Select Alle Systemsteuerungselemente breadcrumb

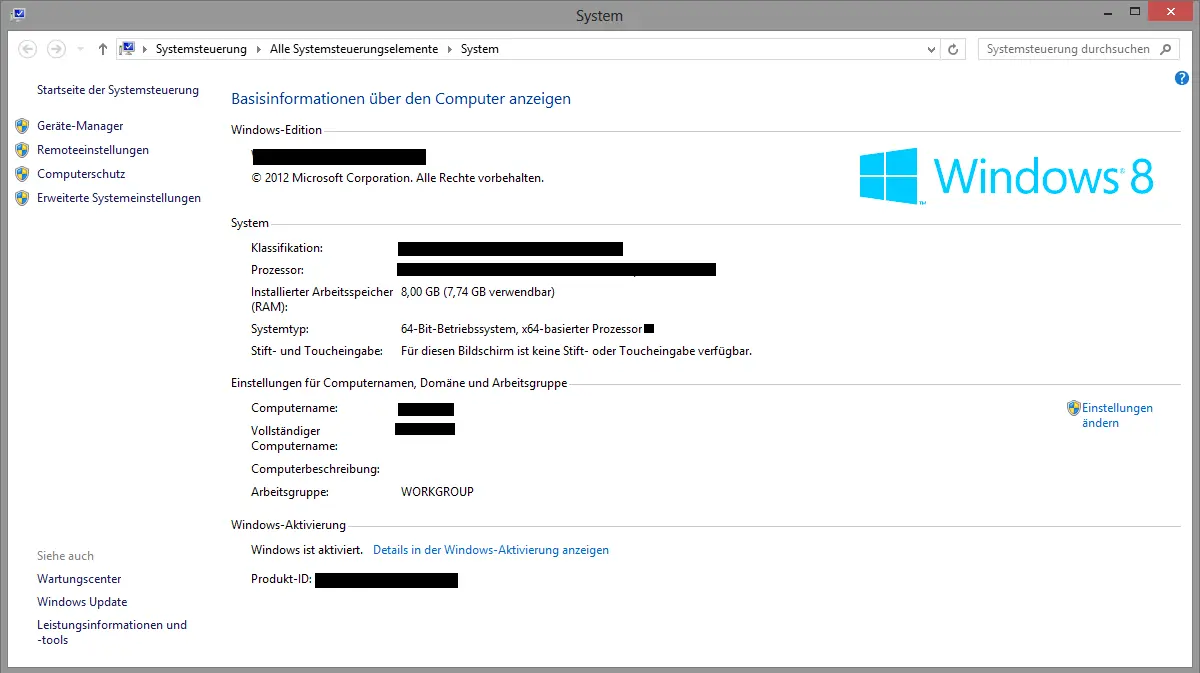coord(354,49)
